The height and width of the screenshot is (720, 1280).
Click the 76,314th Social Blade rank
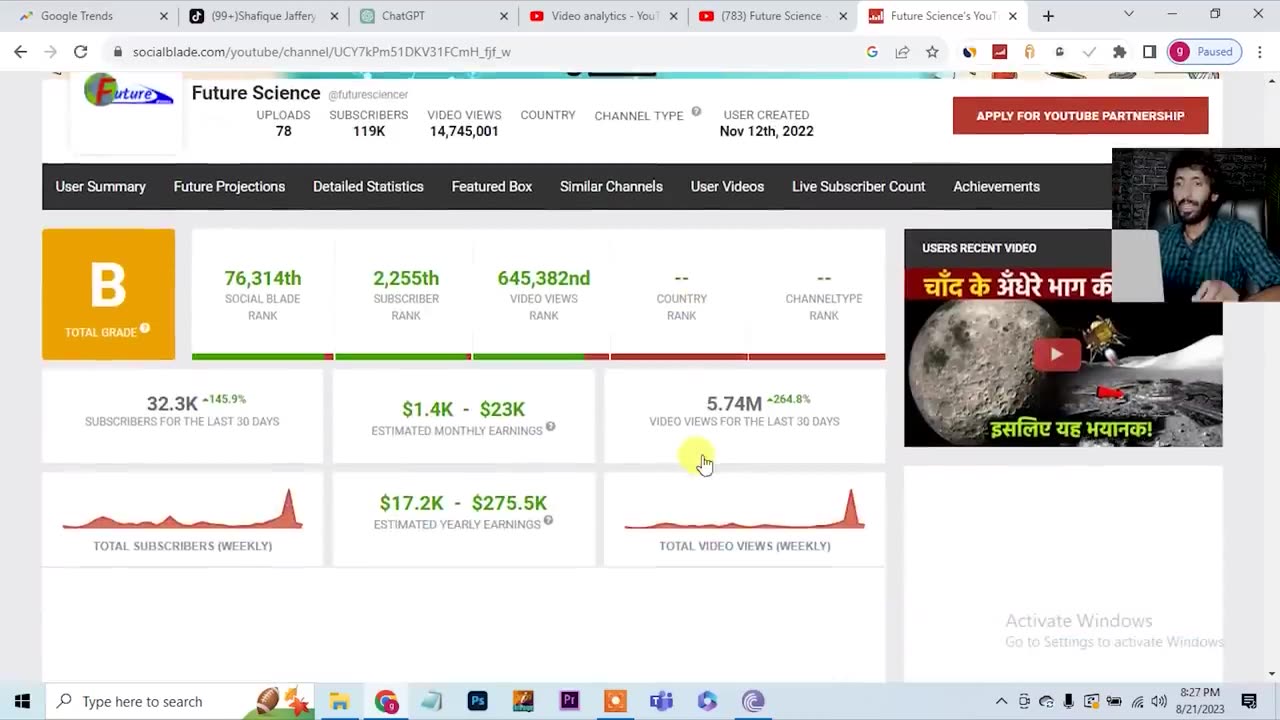(x=262, y=278)
